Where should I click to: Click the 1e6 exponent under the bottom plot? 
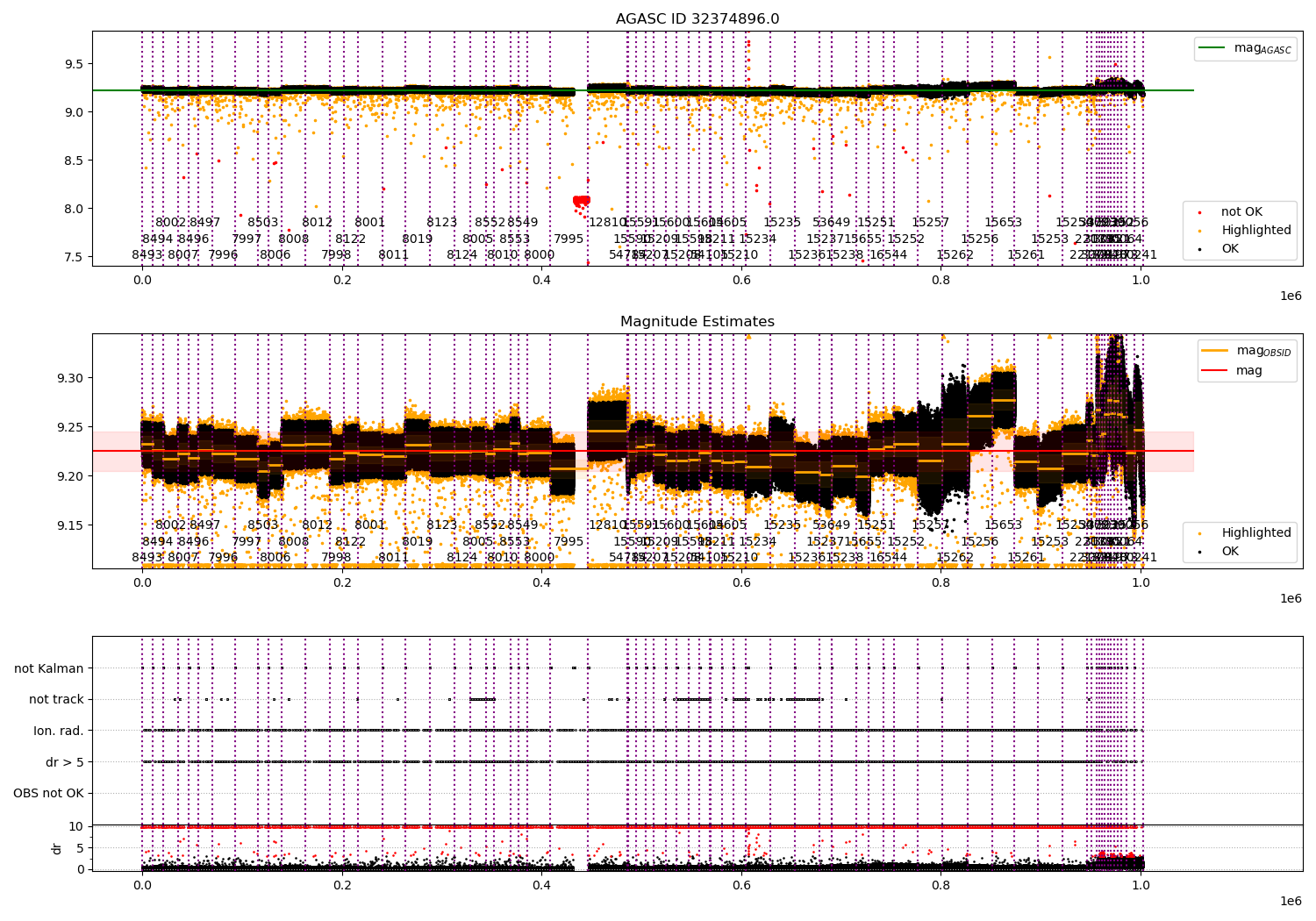(1291, 901)
